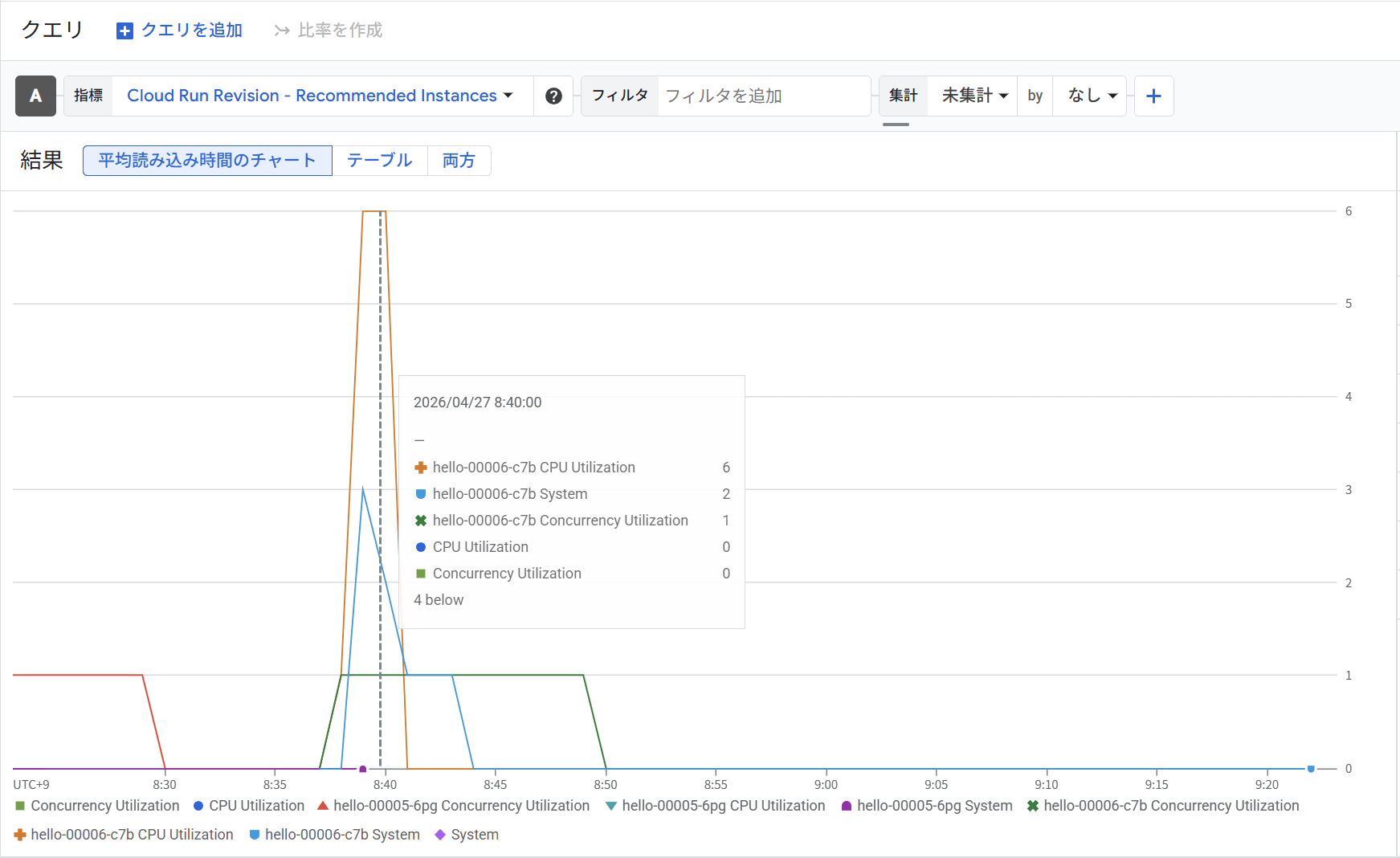Toggle the hello-00005-6pg System legend series
The width and height of the screenshot is (1400, 858).
pyautogui.click(x=934, y=806)
